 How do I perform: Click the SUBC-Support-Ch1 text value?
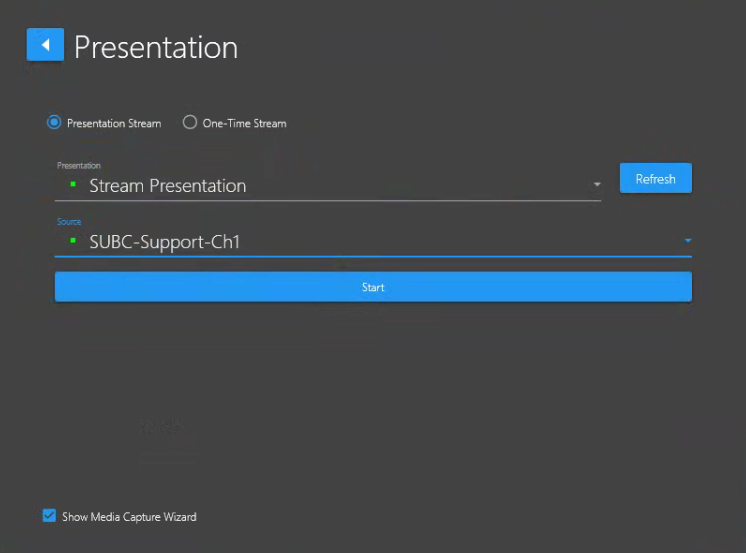pos(165,242)
